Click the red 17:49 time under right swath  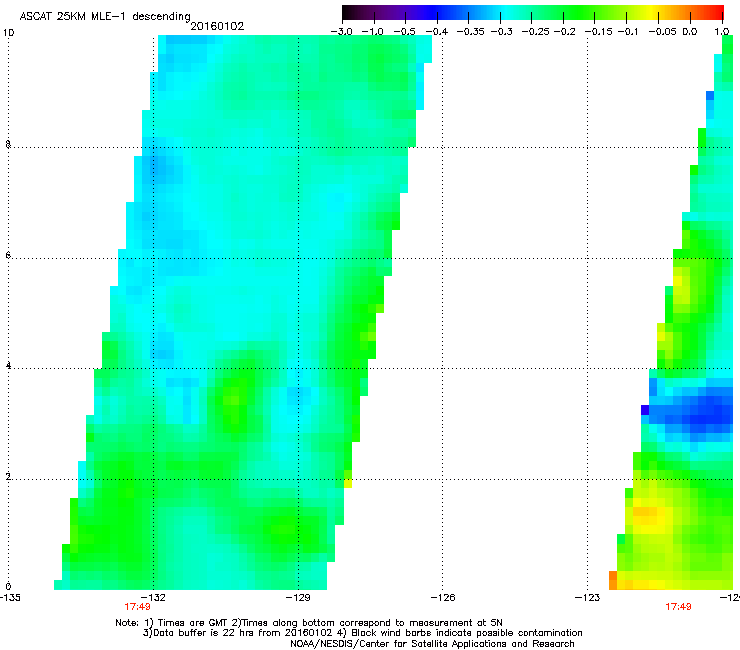[x=678, y=607]
